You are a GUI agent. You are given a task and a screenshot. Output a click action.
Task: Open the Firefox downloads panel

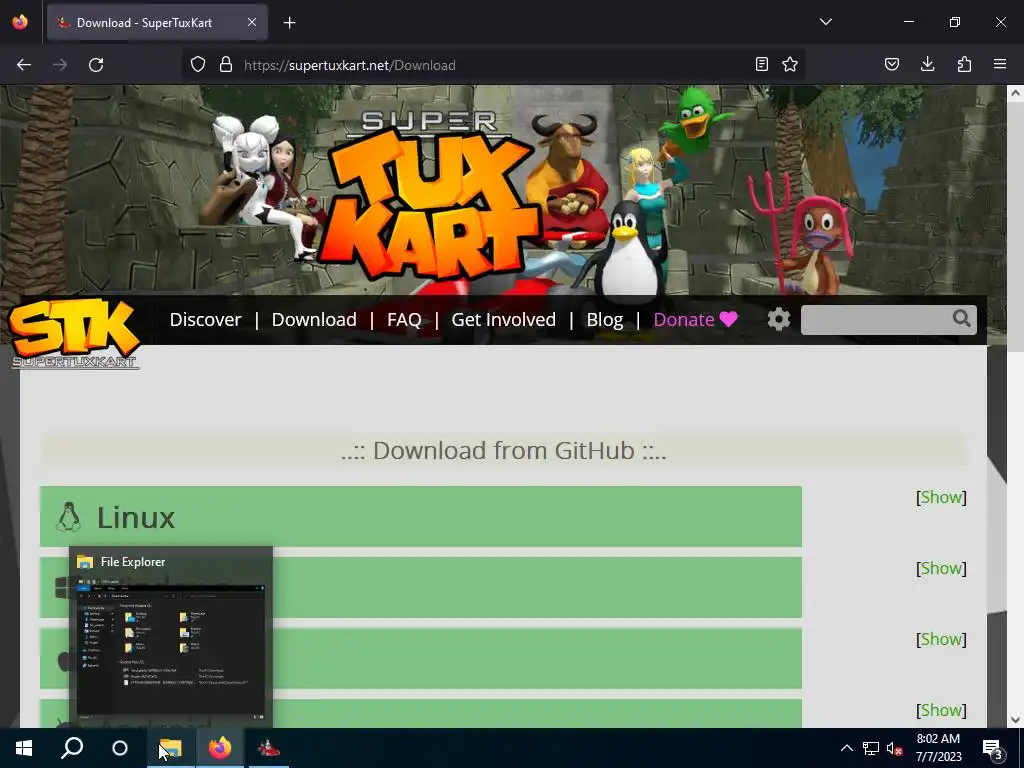927,64
